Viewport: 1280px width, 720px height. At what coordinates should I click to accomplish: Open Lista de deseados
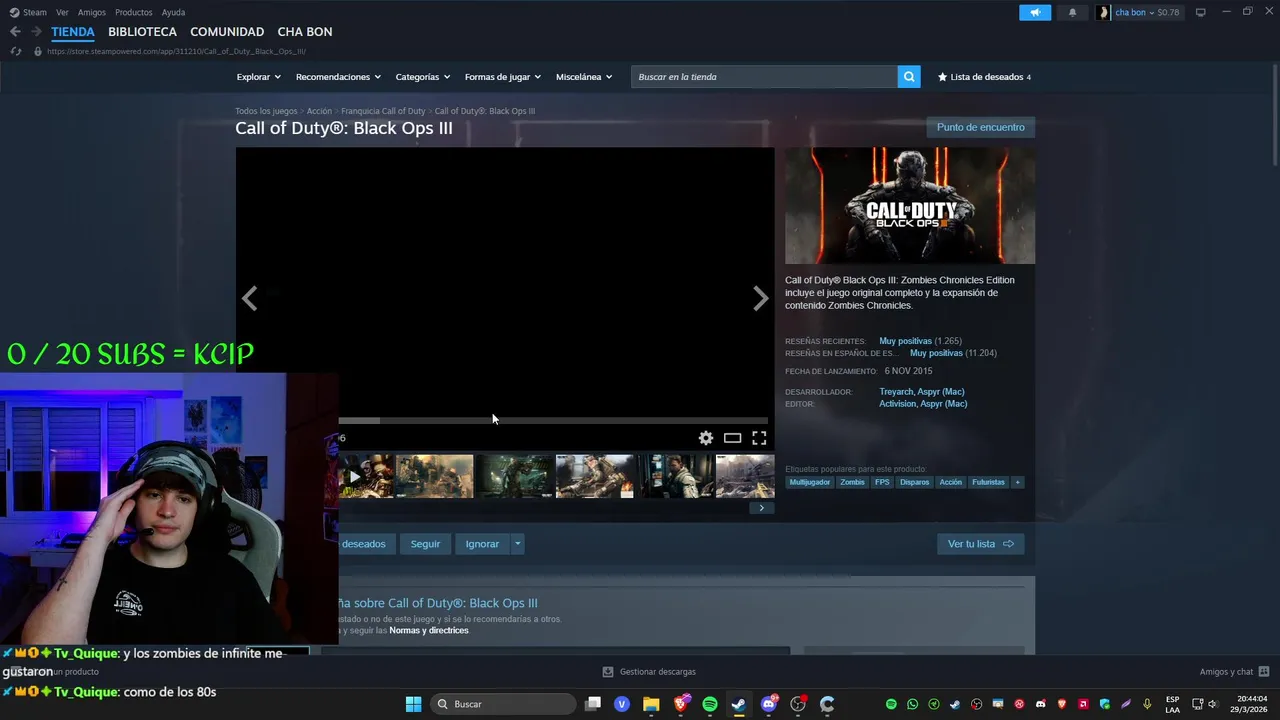point(984,77)
